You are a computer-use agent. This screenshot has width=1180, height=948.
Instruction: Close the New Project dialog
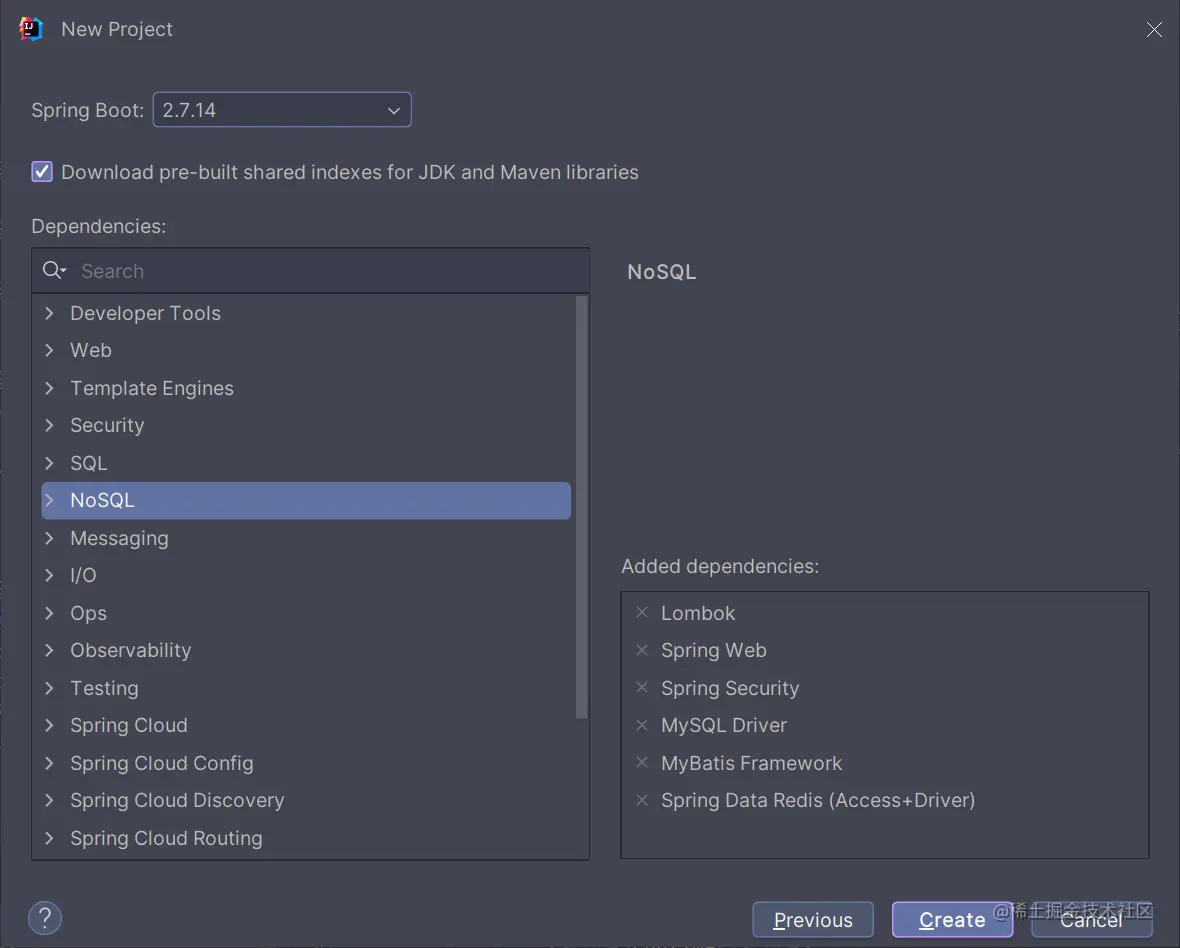click(x=1154, y=29)
